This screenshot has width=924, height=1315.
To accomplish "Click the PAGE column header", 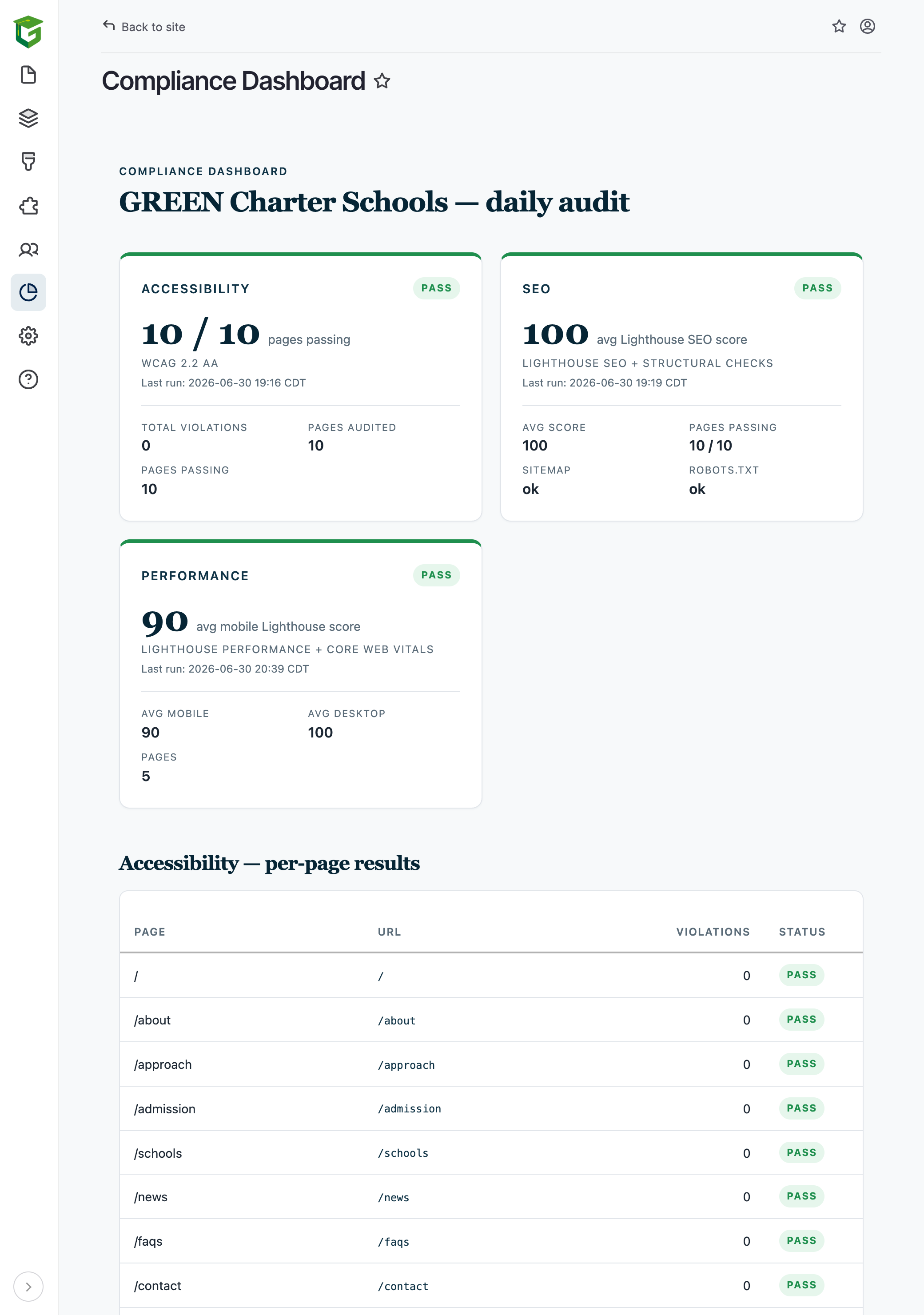I will point(150,932).
